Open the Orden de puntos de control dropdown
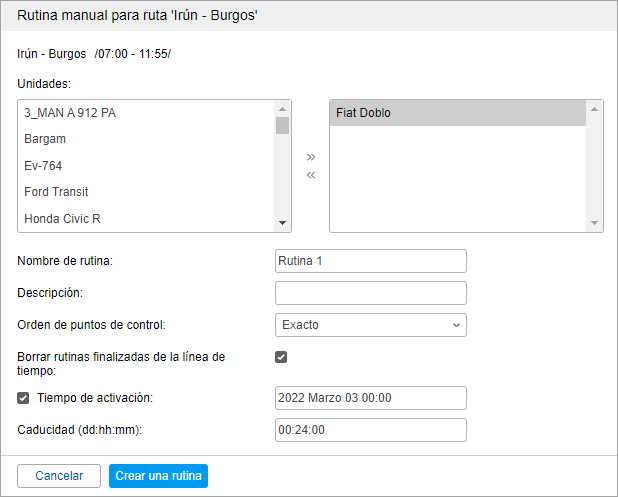This screenshot has width=618, height=497. pyautogui.click(x=370, y=324)
